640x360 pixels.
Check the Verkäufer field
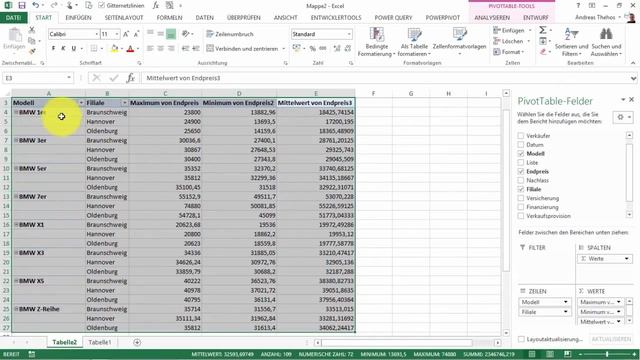520,136
